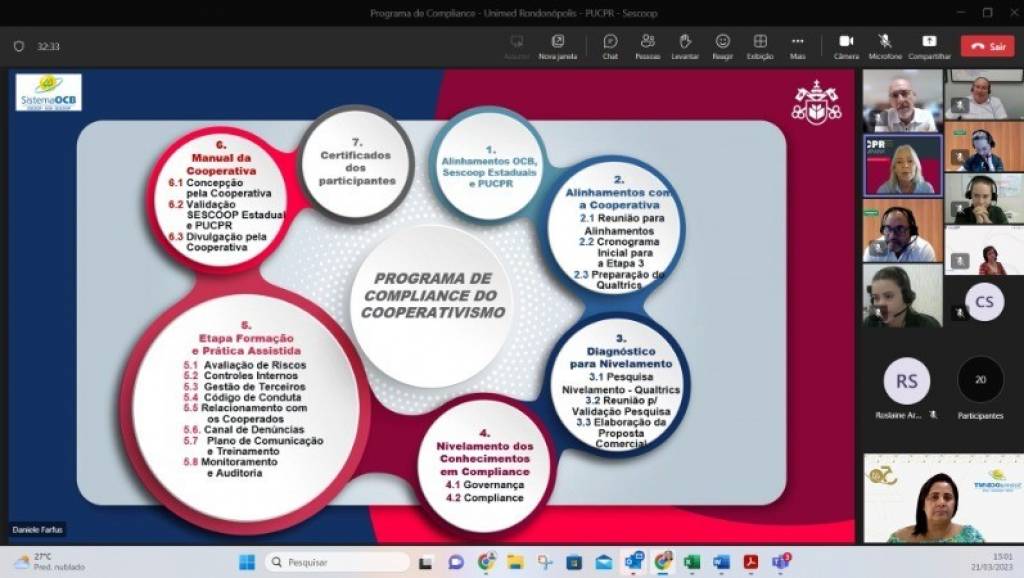Toggle the Câmera on or off

coord(846,46)
